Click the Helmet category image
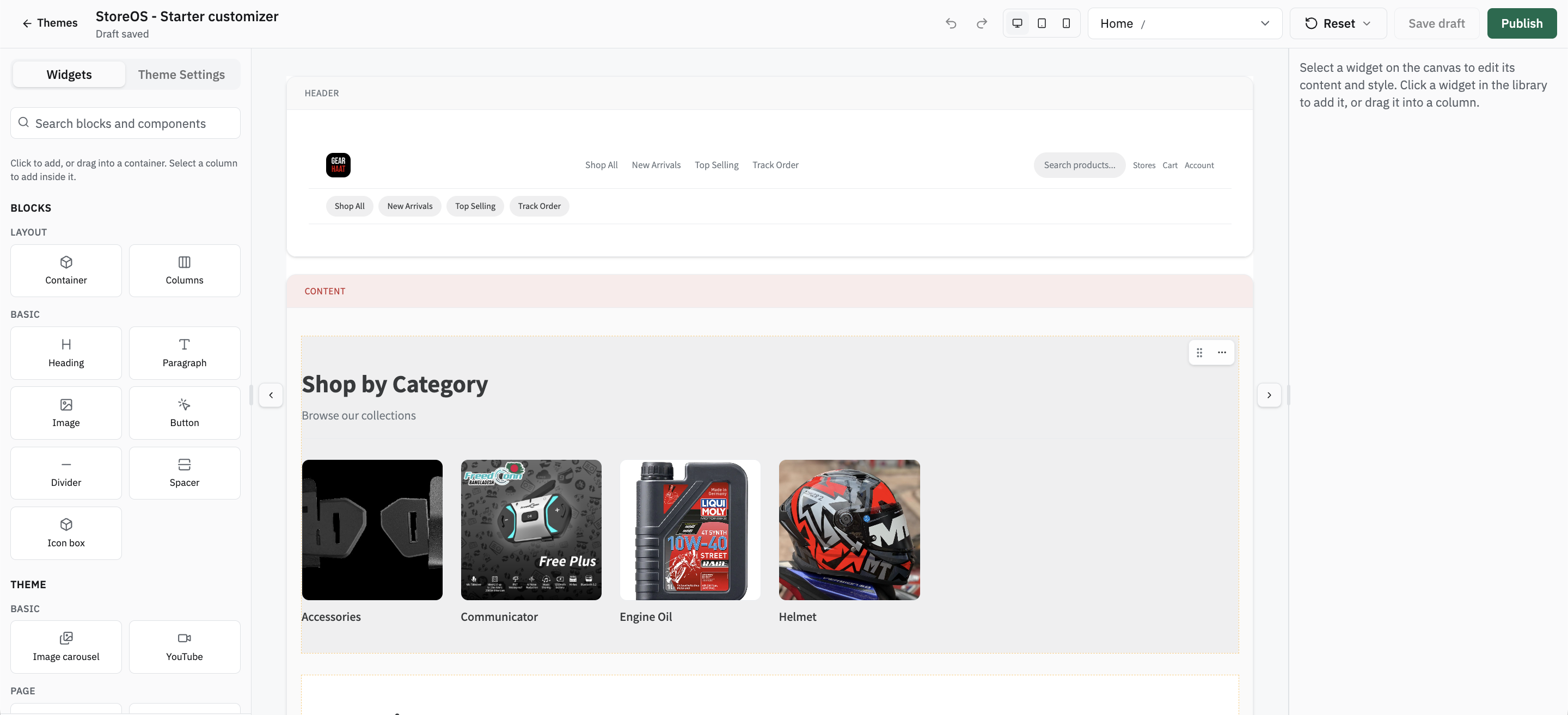Screen dimensions: 1568x715 click(x=849, y=530)
